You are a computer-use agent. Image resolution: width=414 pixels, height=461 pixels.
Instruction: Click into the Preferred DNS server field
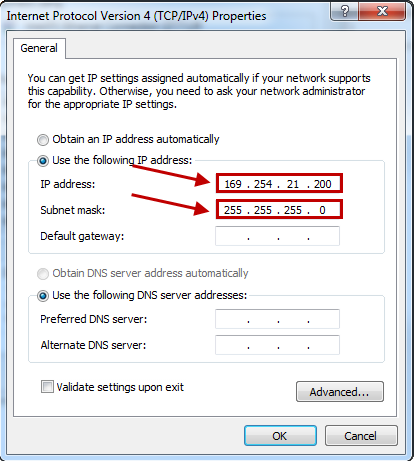277,319
